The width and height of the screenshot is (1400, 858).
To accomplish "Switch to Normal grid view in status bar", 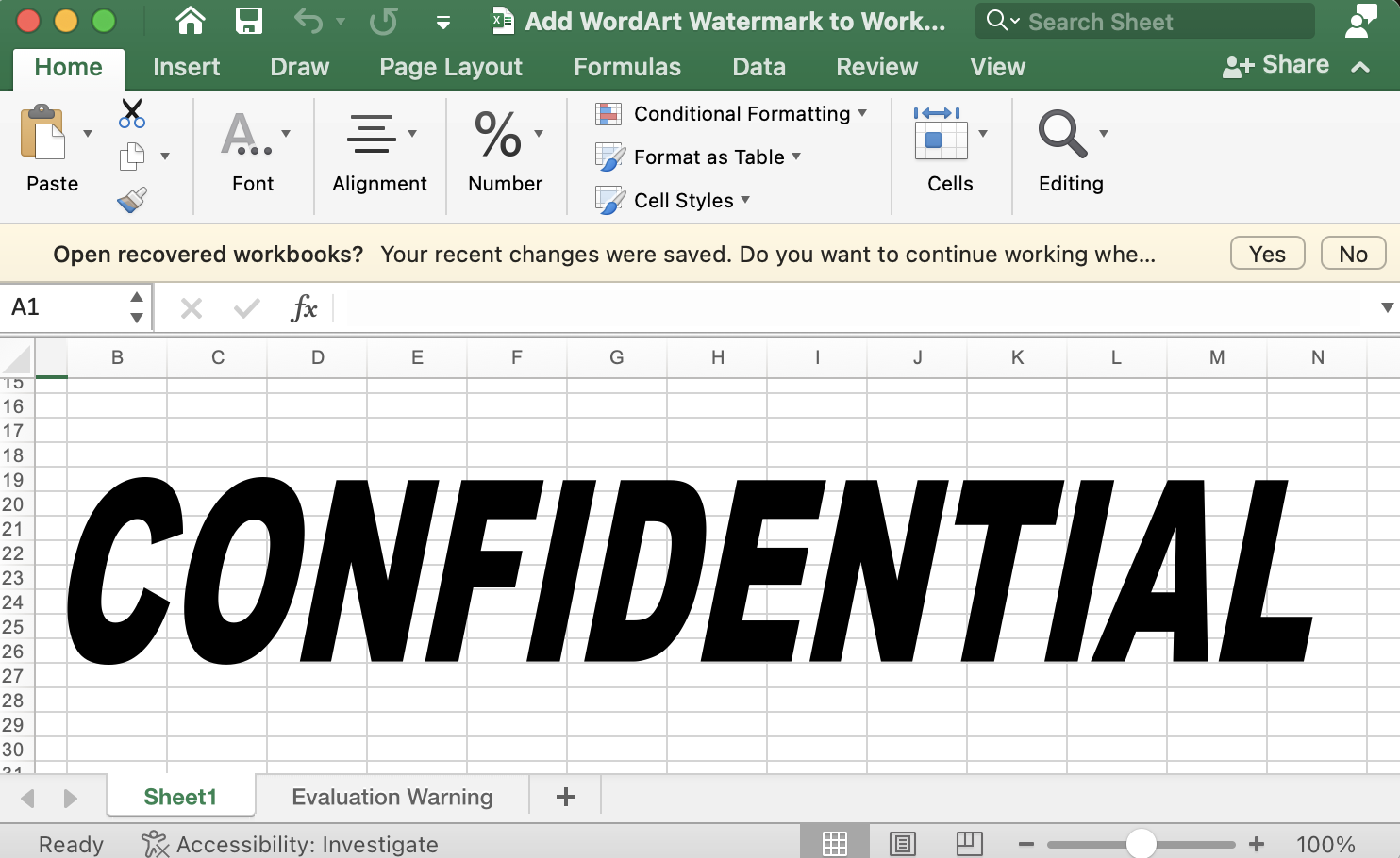I will (834, 842).
